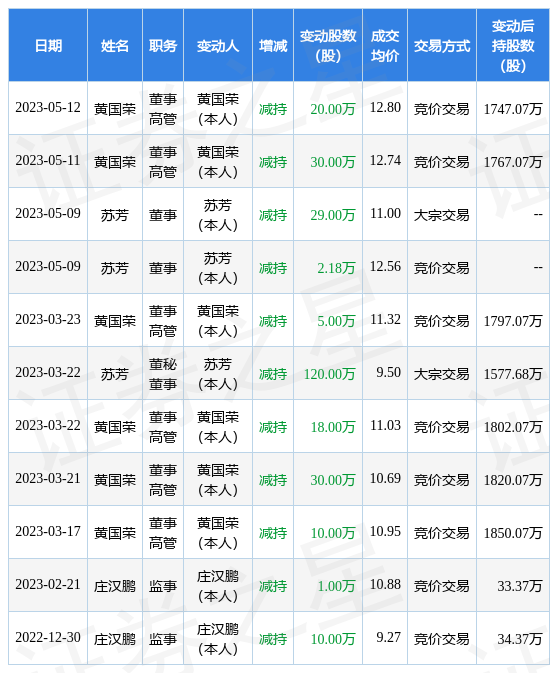This screenshot has width=550, height=673.
Task: Select the 2023-03-21 date cell
Action: click(48, 479)
